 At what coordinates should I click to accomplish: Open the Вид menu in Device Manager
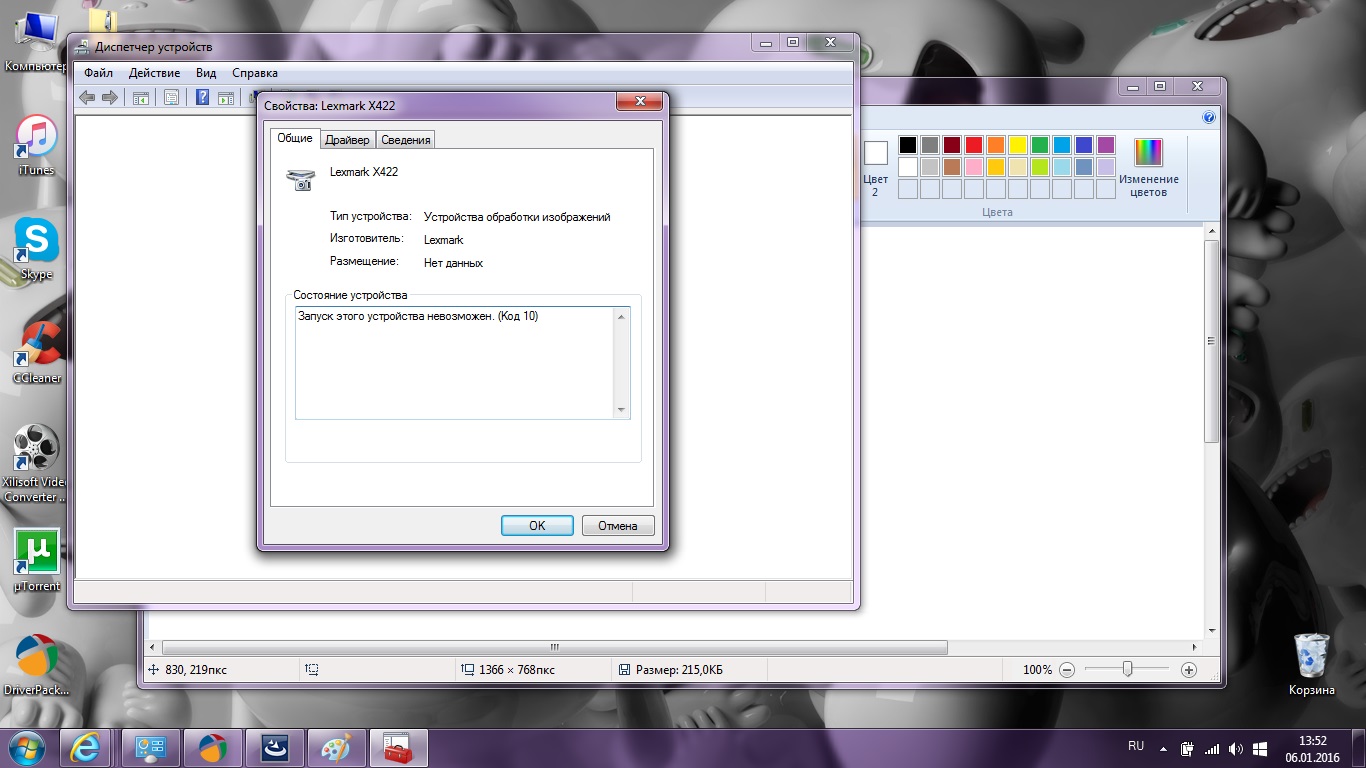pyautogui.click(x=206, y=73)
